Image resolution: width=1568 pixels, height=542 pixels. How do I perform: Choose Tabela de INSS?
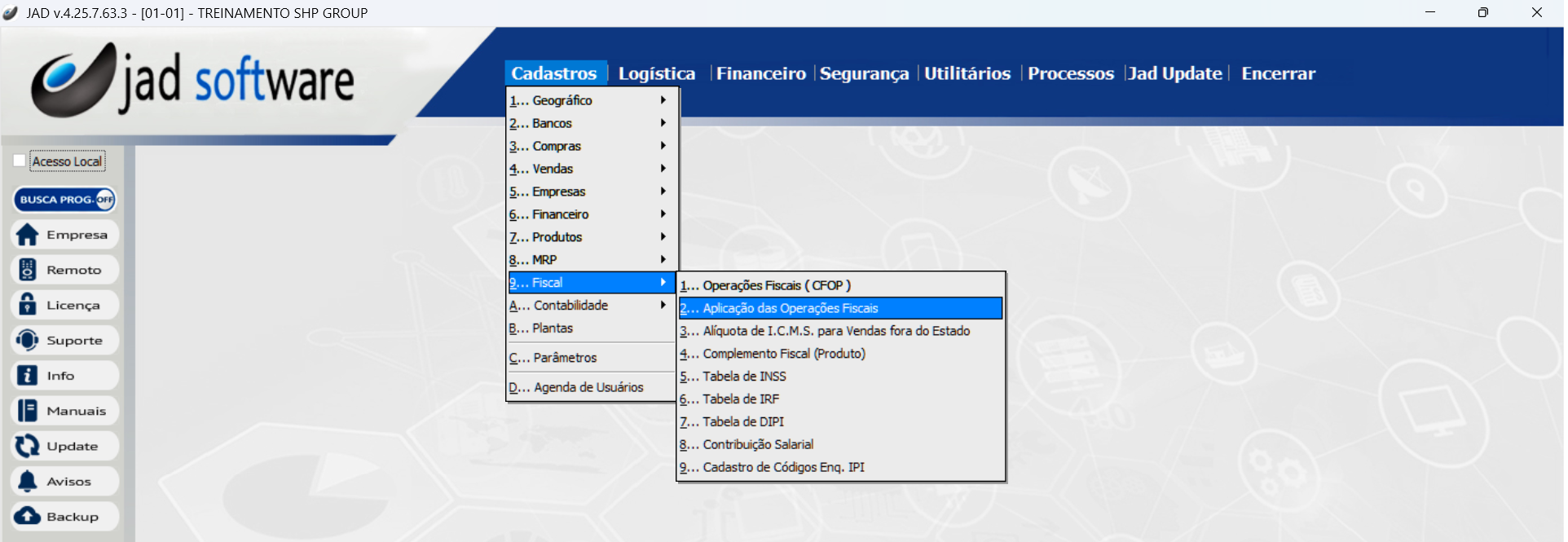point(840,377)
